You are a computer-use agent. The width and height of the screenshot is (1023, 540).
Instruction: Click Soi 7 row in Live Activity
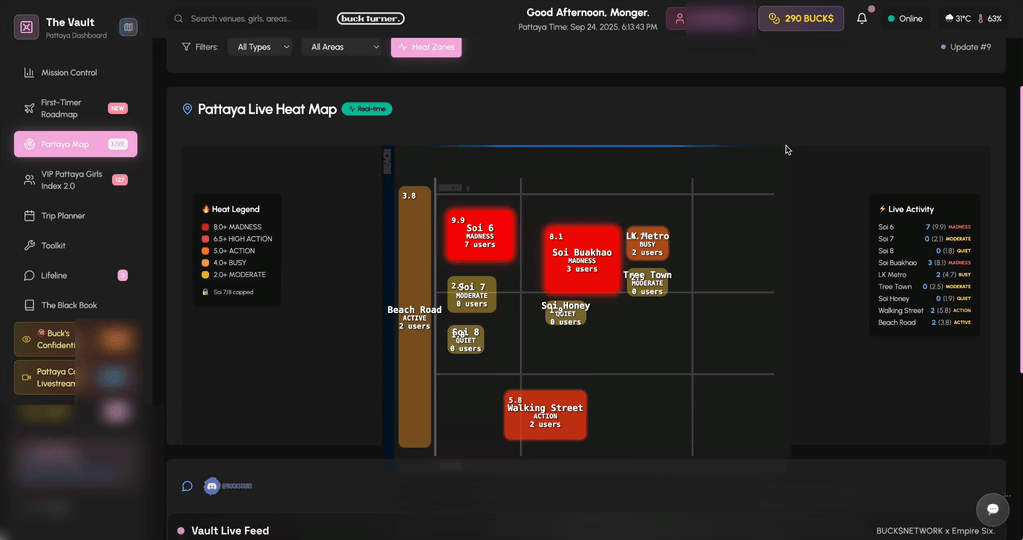click(924, 239)
